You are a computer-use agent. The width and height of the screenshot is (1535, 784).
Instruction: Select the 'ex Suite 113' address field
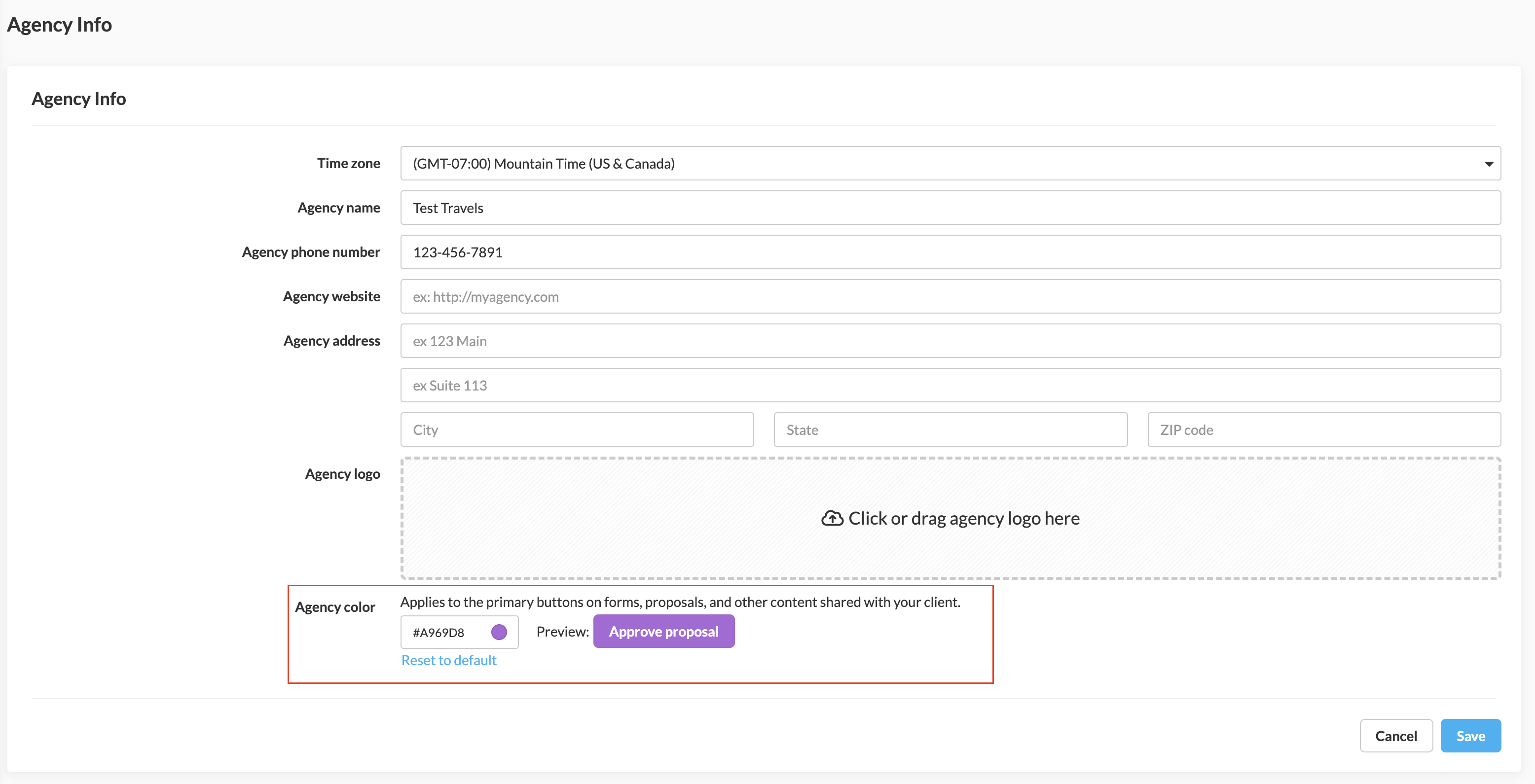[950, 386]
